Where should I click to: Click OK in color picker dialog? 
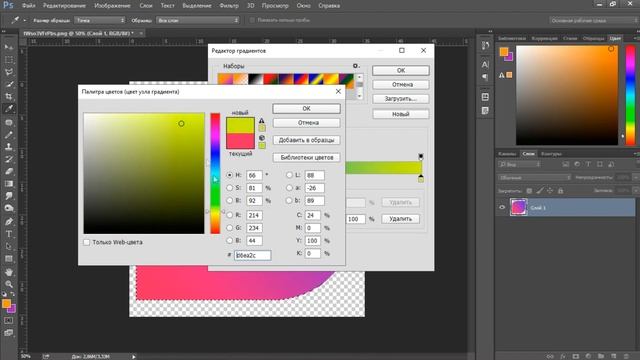pyautogui.click(x=306, y=109)
